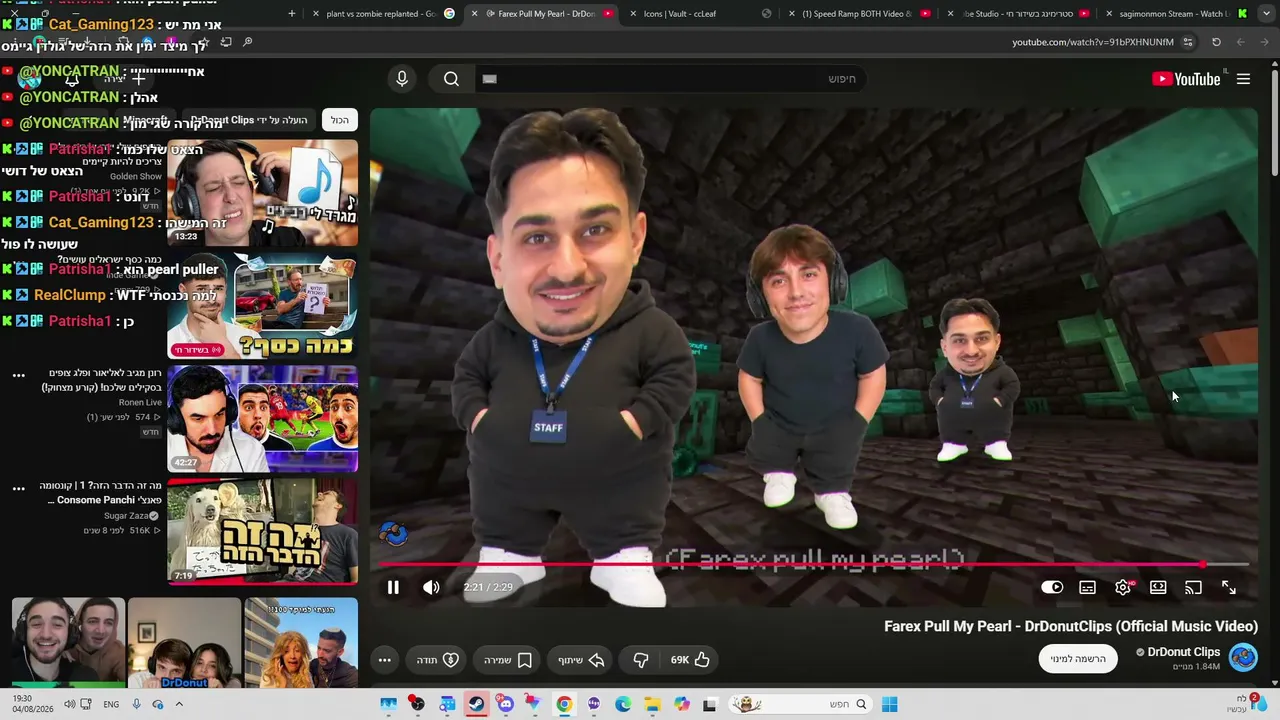Click the 2:21 / 2:29 time display

(488, 588)
